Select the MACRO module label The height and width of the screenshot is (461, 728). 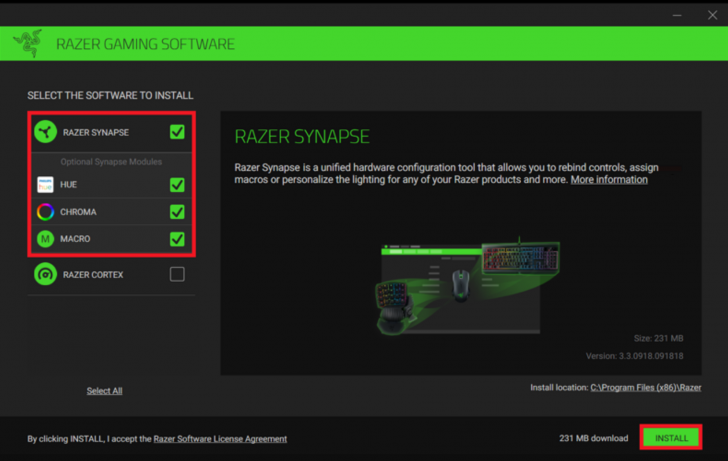click(75, 239)
